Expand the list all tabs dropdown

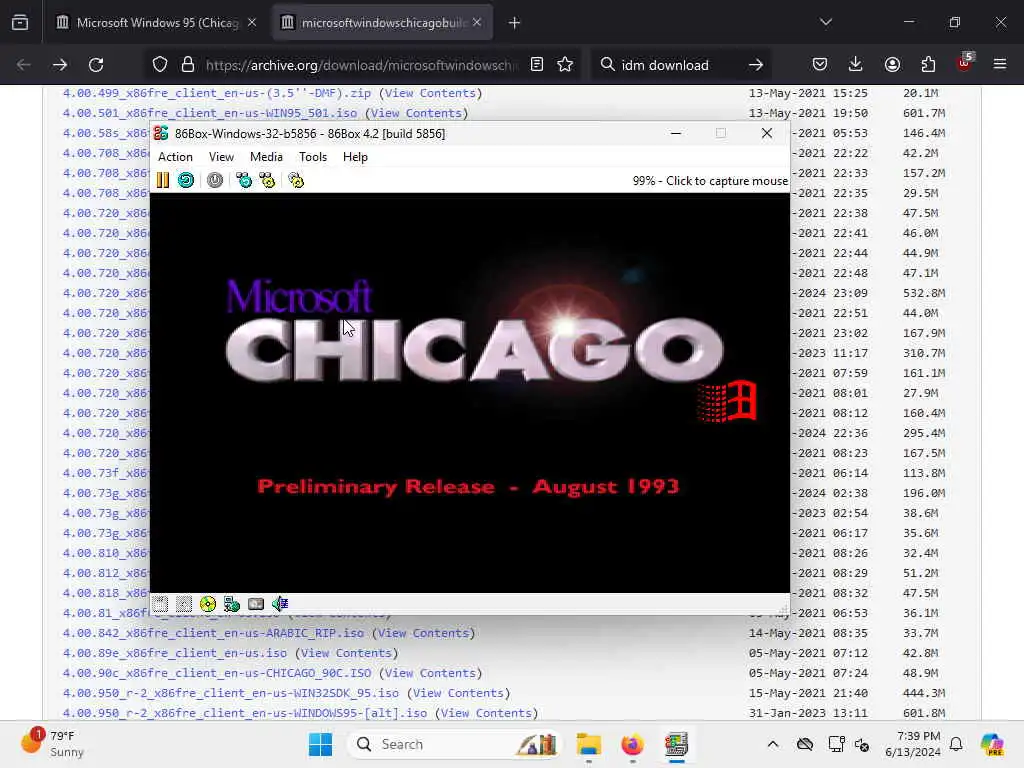pos(826,22)
